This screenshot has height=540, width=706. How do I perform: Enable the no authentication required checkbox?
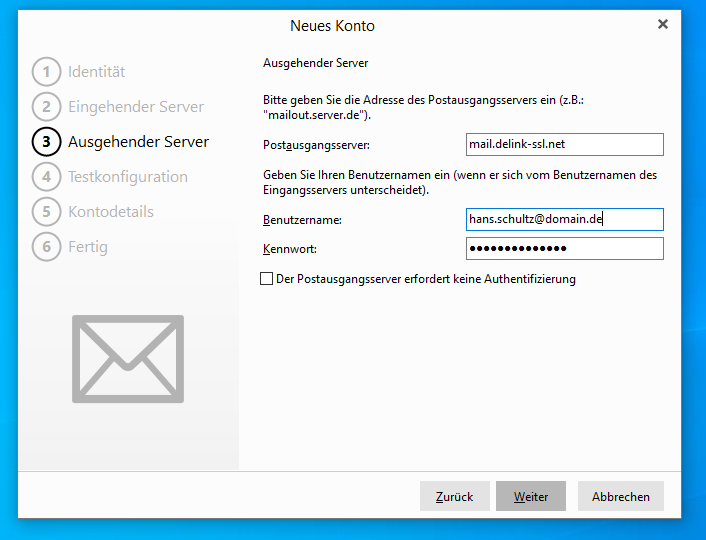(267, 280)
